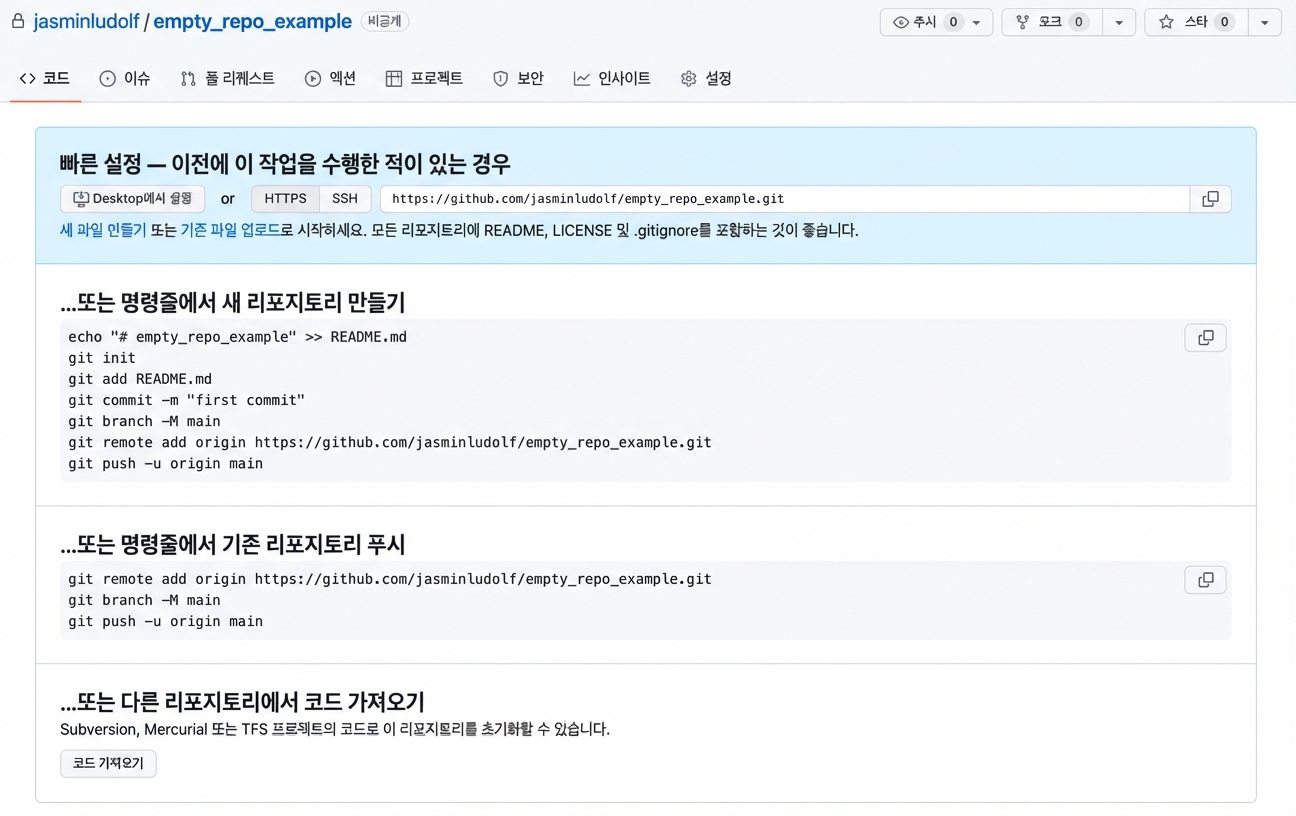Click the 'git add README.md' line

coord(140,379)
